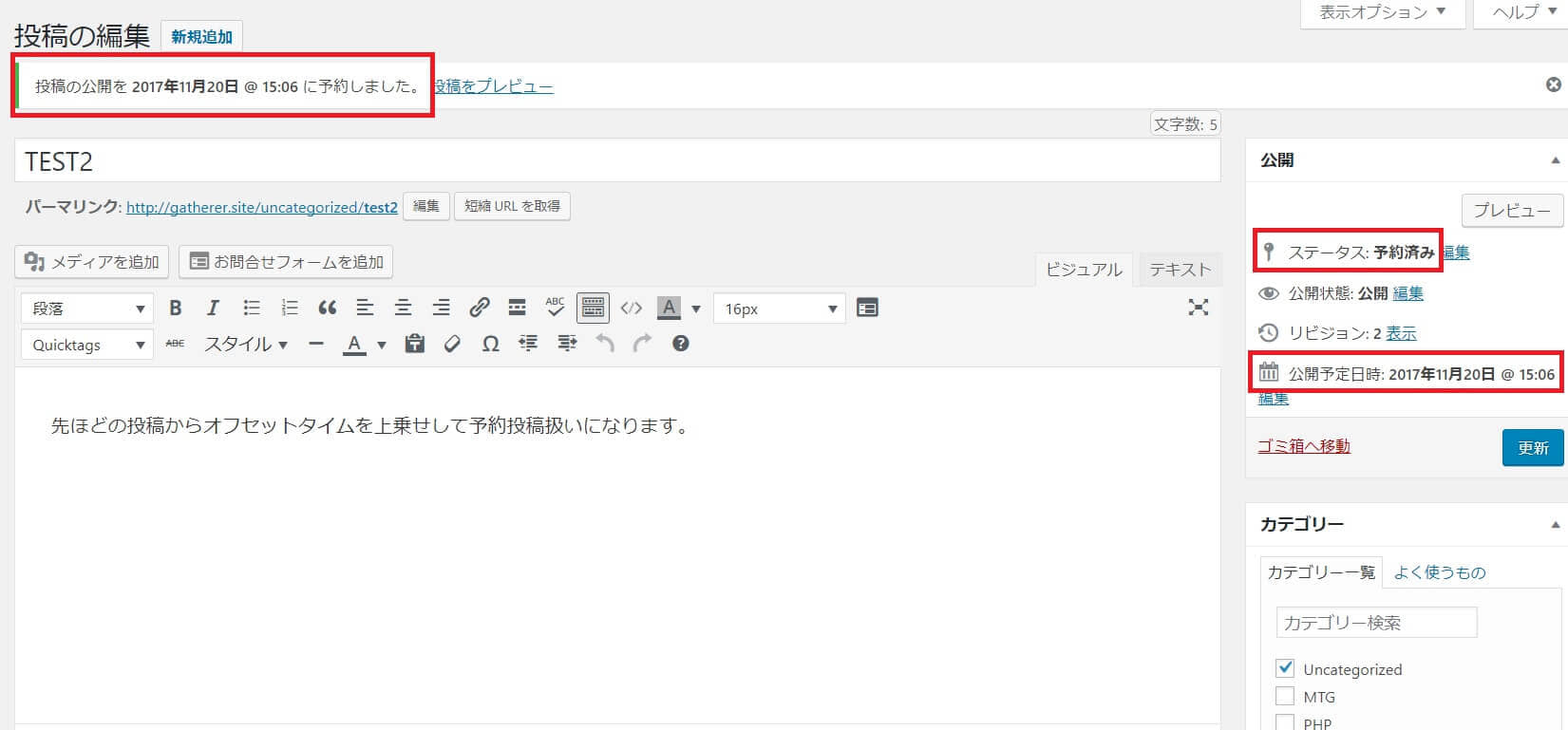Check the MTG category
Image resolution: width=1568 pixels, height=730 pixels.
pos(1285,696)
